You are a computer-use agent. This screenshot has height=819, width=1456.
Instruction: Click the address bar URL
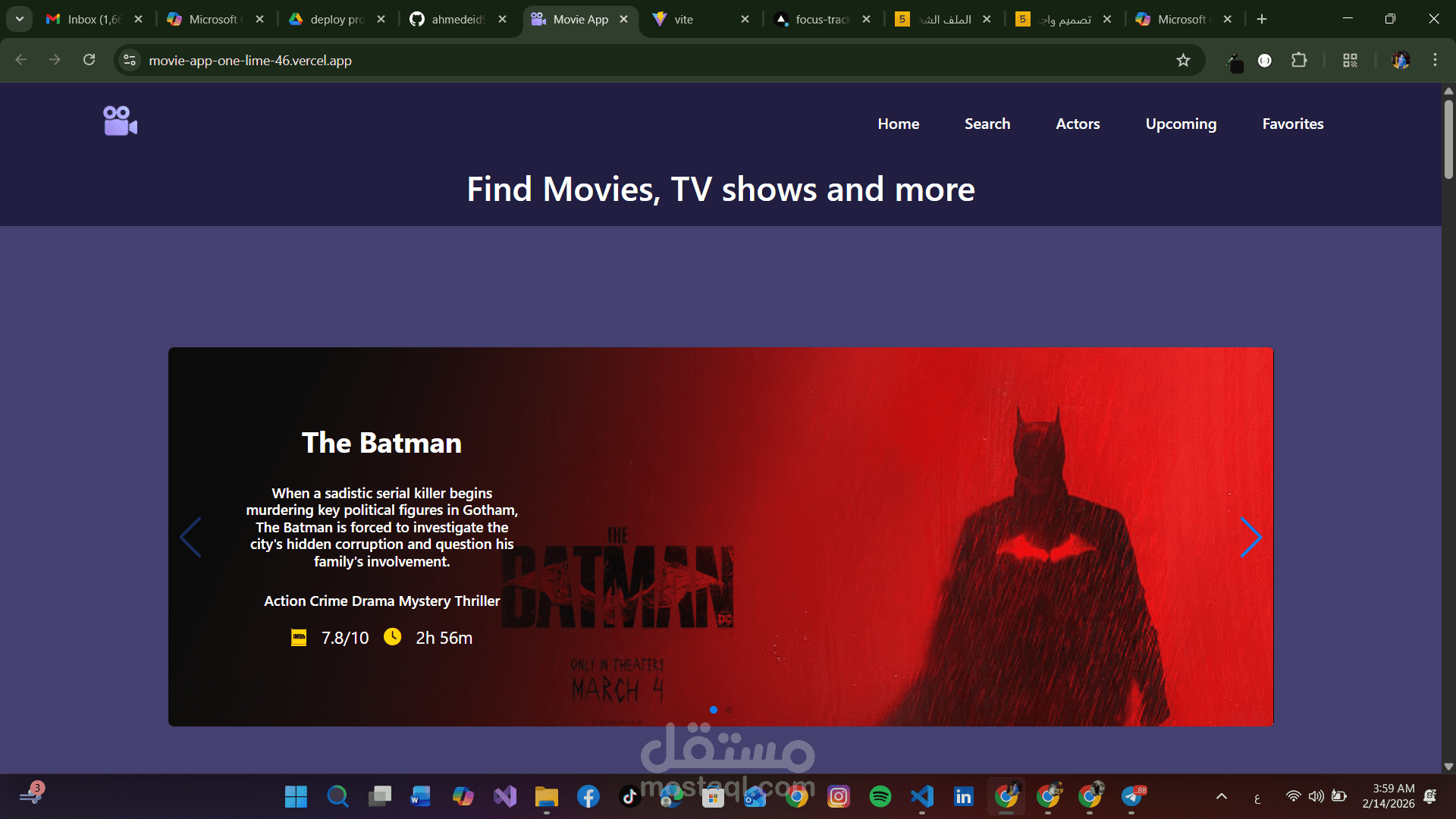(x=250, y=60)
